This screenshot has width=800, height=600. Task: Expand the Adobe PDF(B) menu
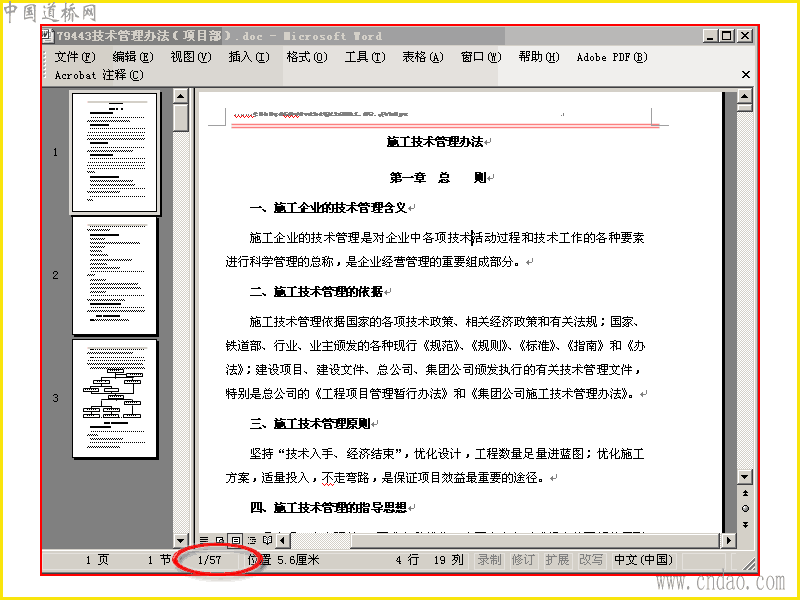(612, 57)
